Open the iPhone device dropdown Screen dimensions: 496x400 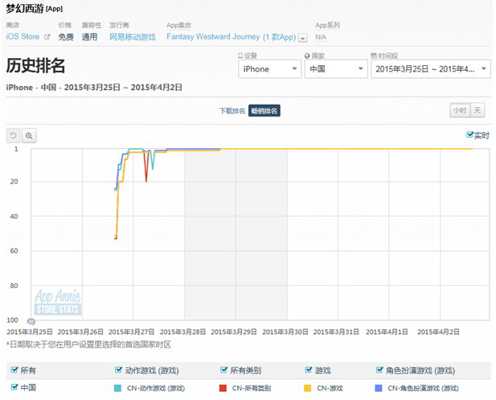(270, 69)
